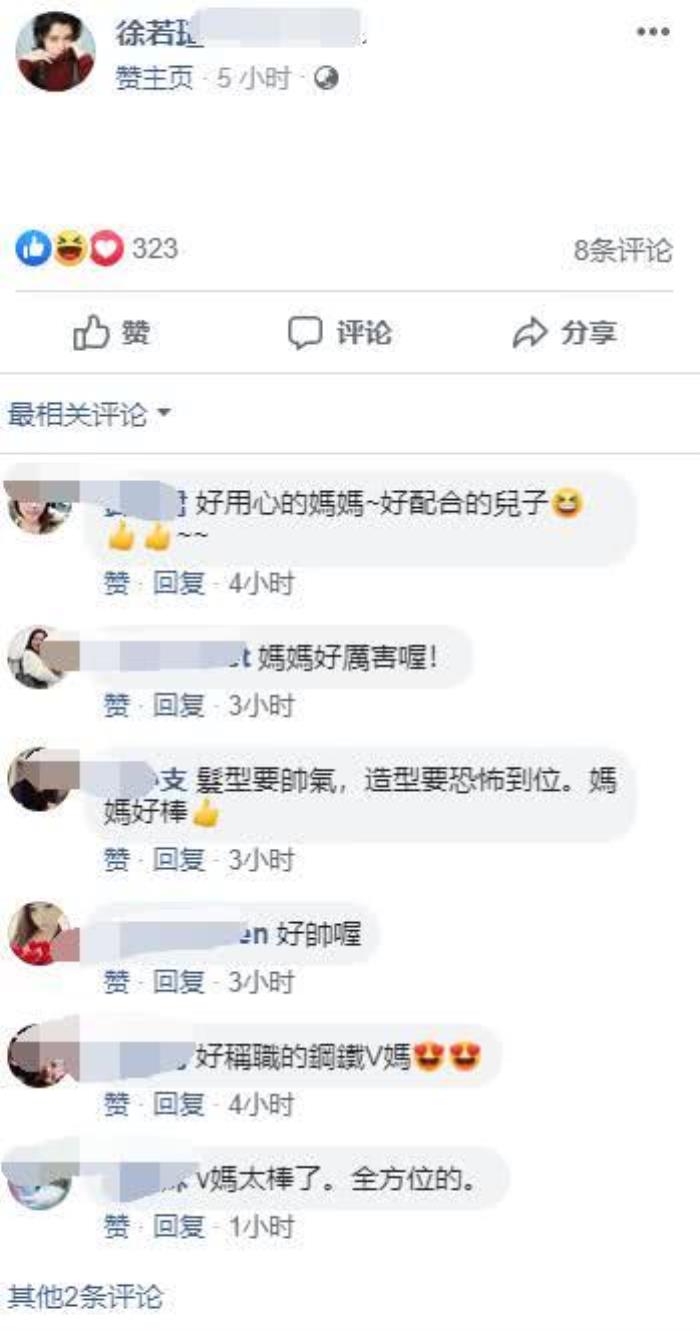
Task: Expand the 最相关评论 sorting dropdown
Action: tap(89, 414)
